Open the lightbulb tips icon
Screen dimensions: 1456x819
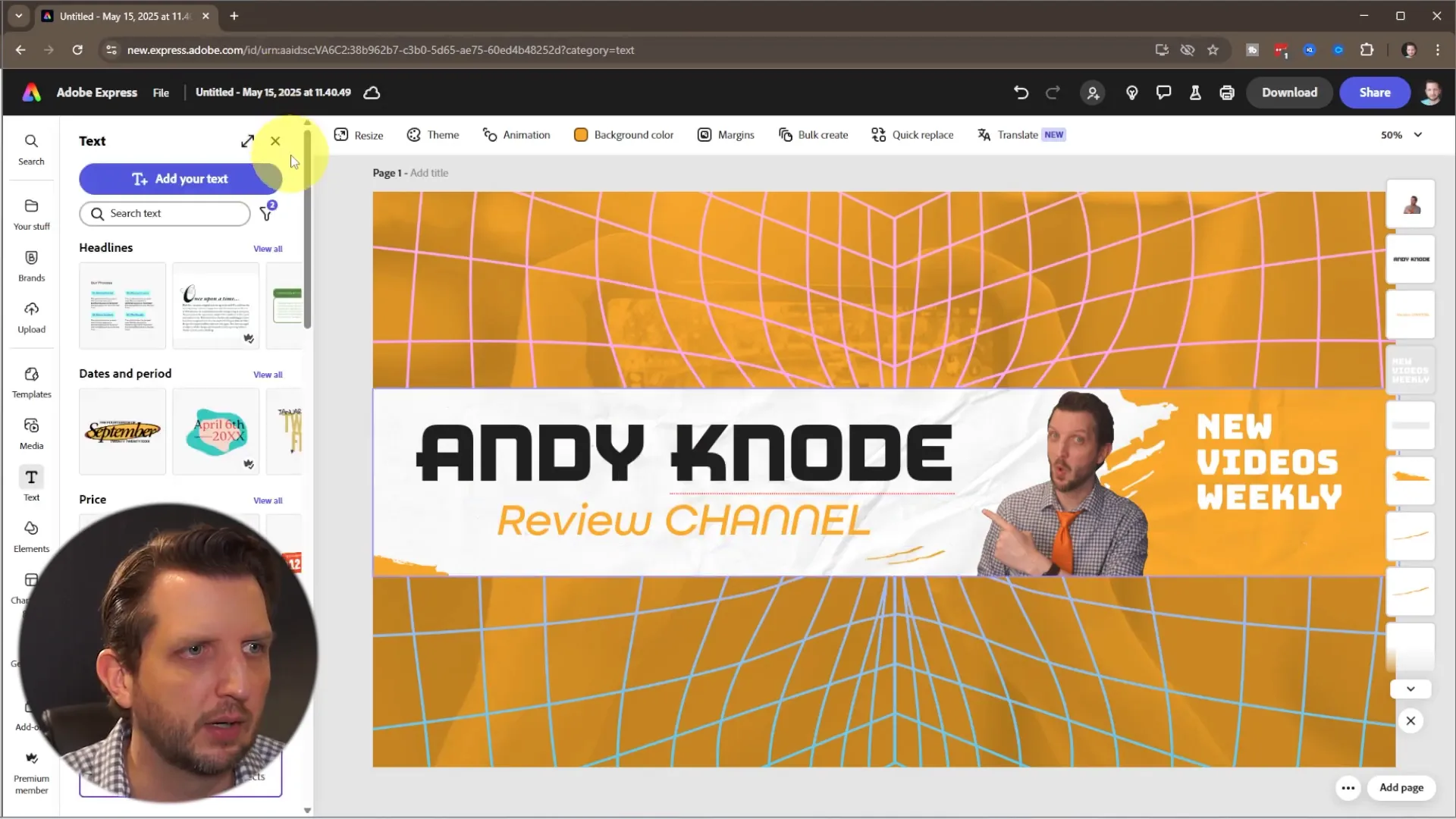[x=1132, y=93]
